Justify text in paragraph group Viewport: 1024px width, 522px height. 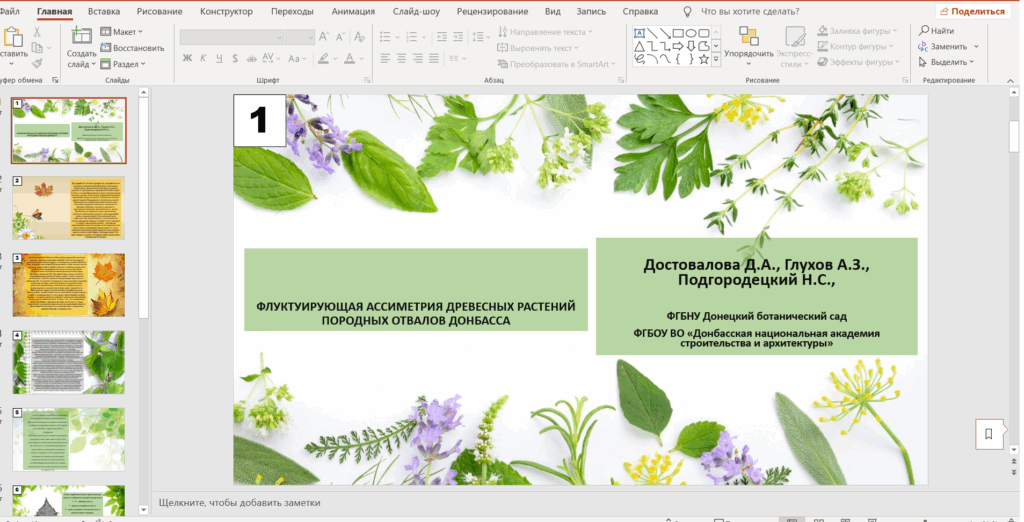pyautogui.click(x=434, y=58)
